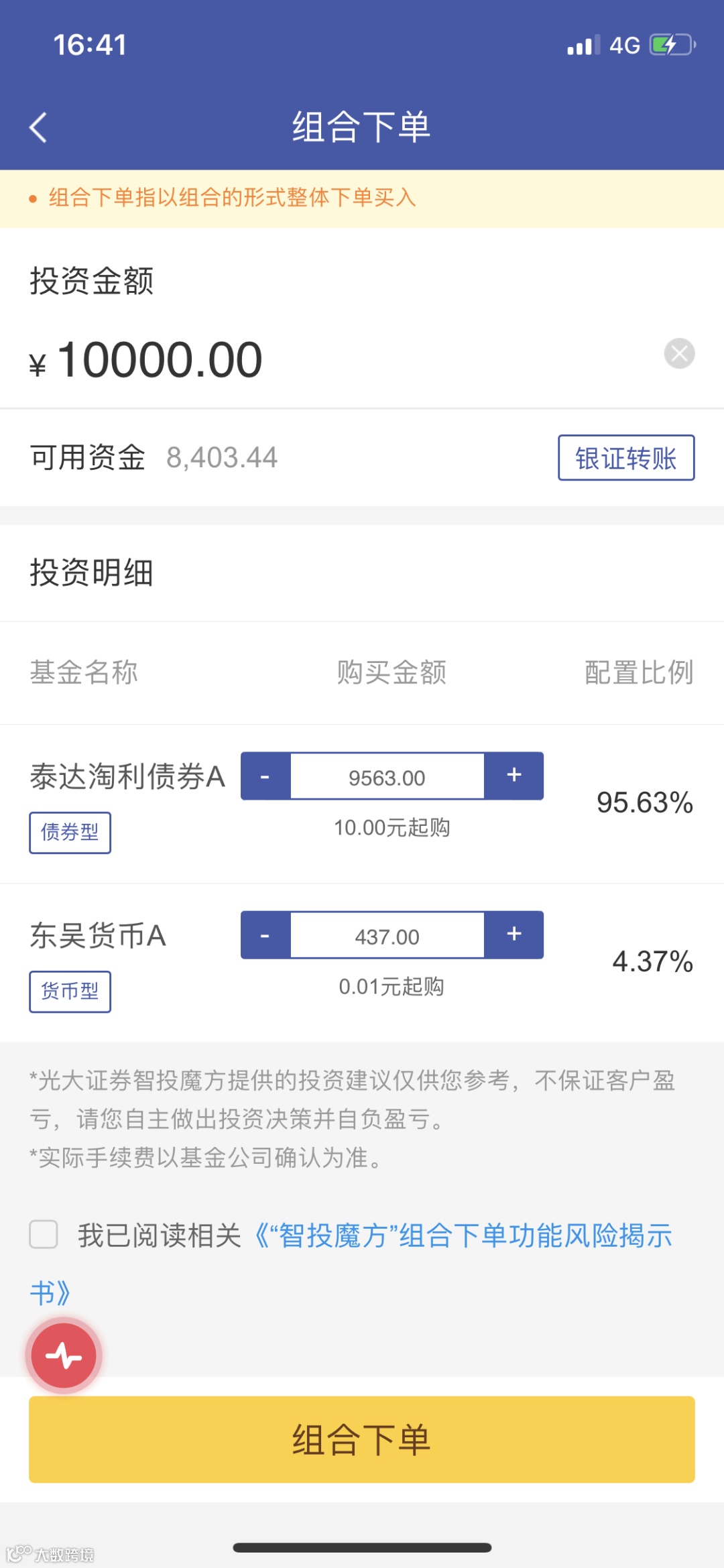
Task: Tap the 4G signal strength indicator
Action: (603, 45)
